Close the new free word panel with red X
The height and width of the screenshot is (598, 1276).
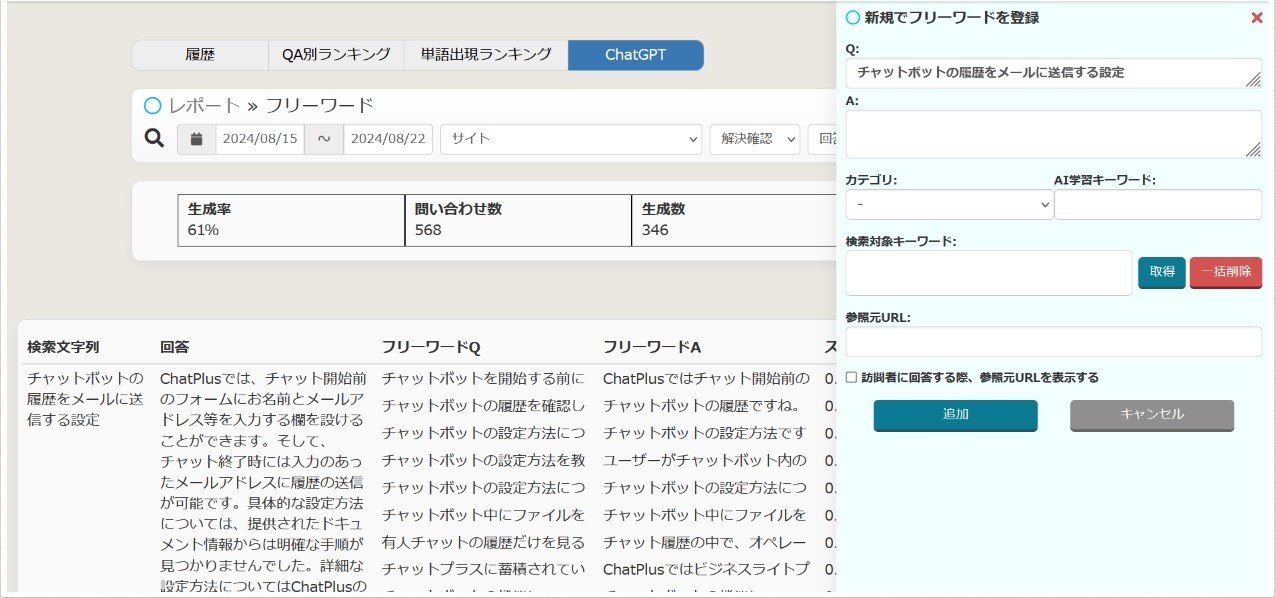coord(1257,17)
